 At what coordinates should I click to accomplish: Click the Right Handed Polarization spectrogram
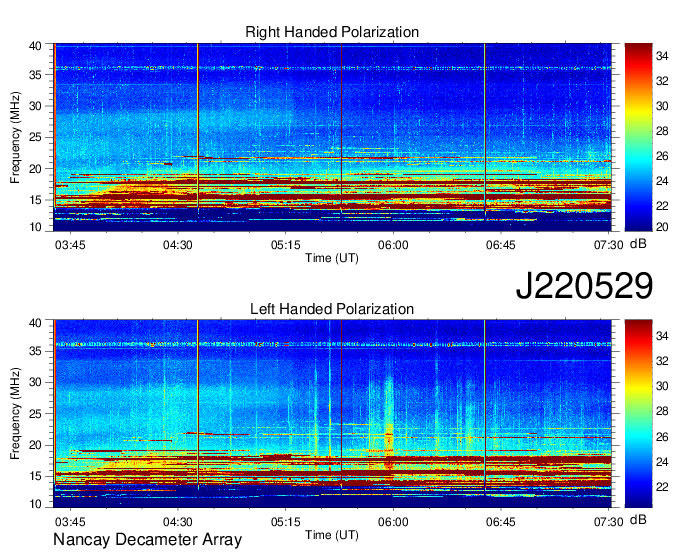click(x=332, y=137)
